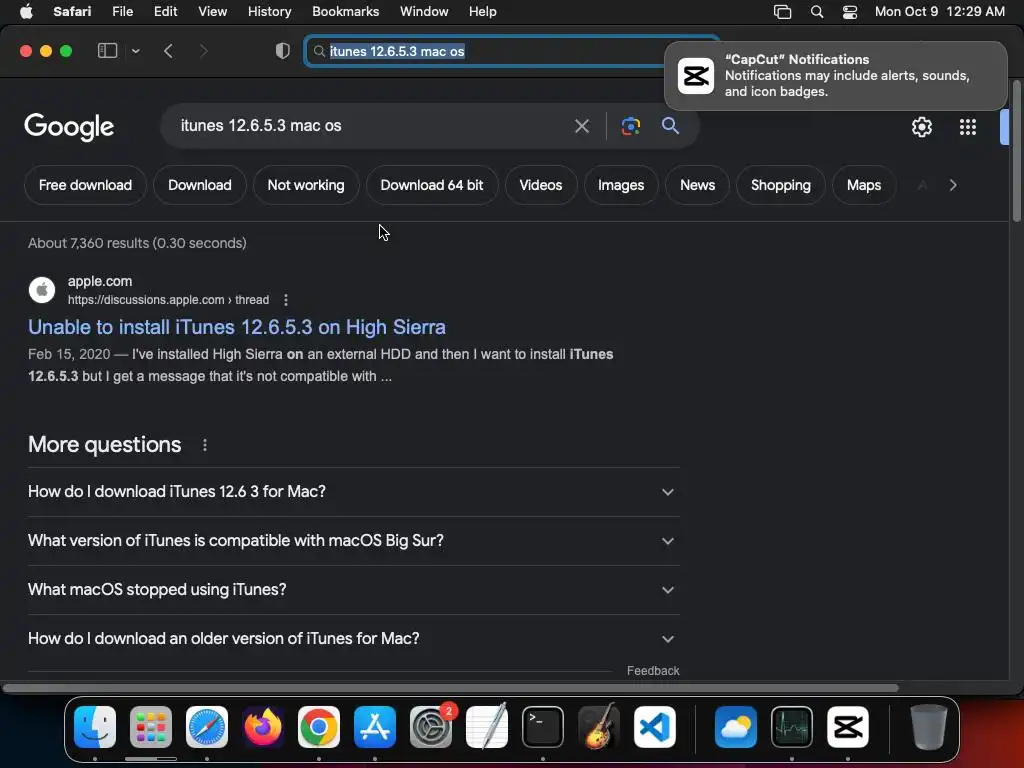
Task: Select the Download filter chip
Action: 200,185
